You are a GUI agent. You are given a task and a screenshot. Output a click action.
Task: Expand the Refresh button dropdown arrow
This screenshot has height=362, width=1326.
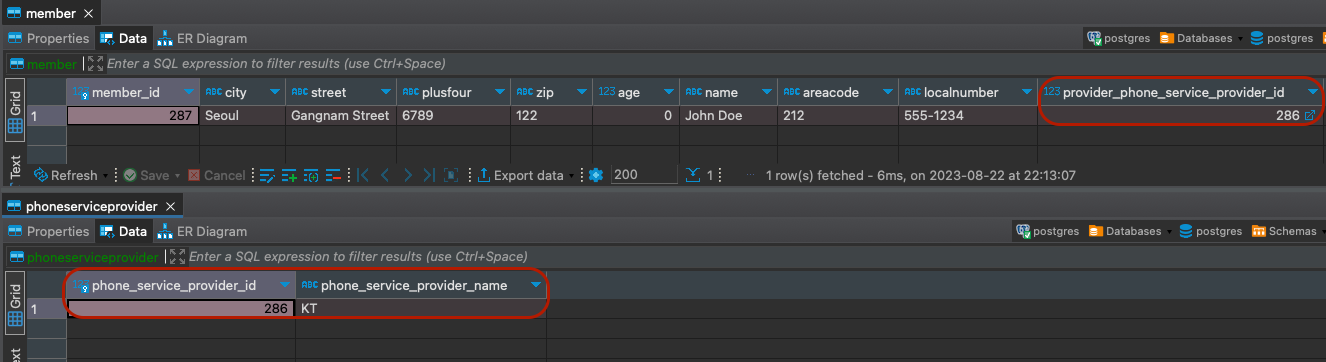tap(106, 175)
